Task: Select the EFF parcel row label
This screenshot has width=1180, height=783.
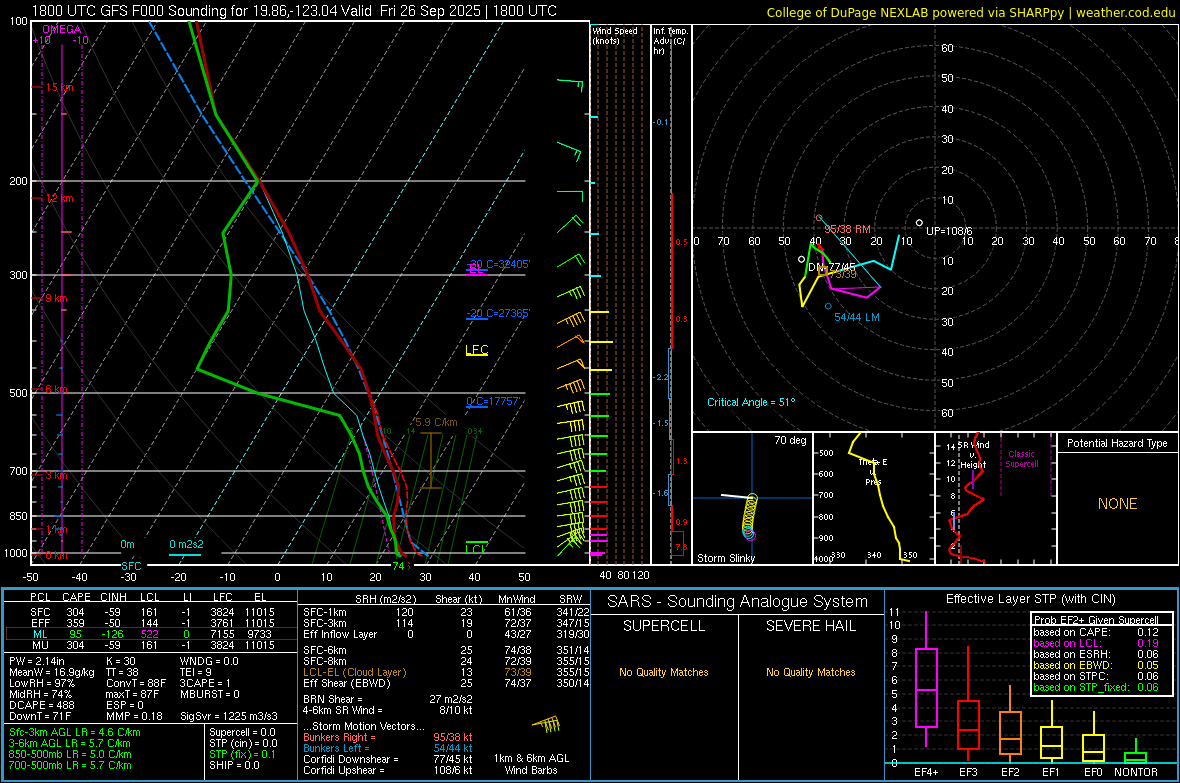Action: click(41, 623)
